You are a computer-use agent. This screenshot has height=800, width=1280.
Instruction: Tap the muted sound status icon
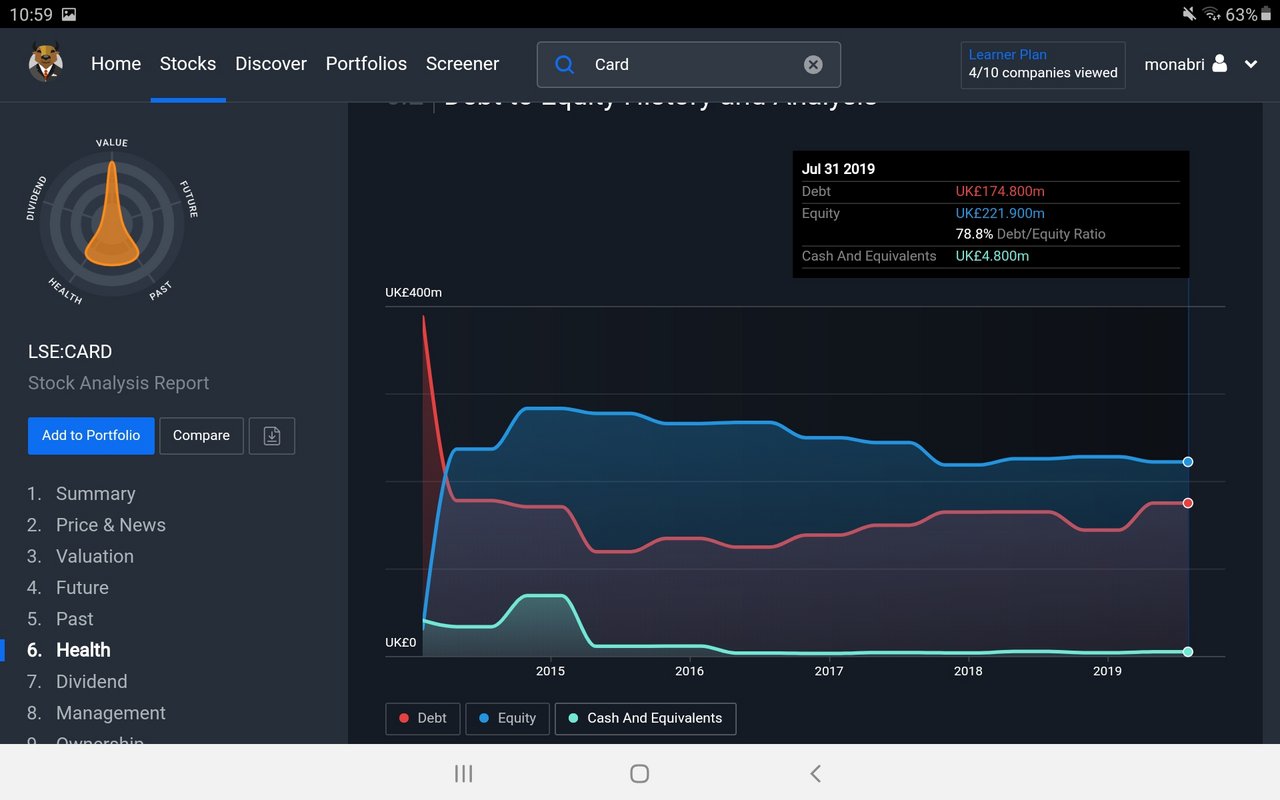point(1188,14)
